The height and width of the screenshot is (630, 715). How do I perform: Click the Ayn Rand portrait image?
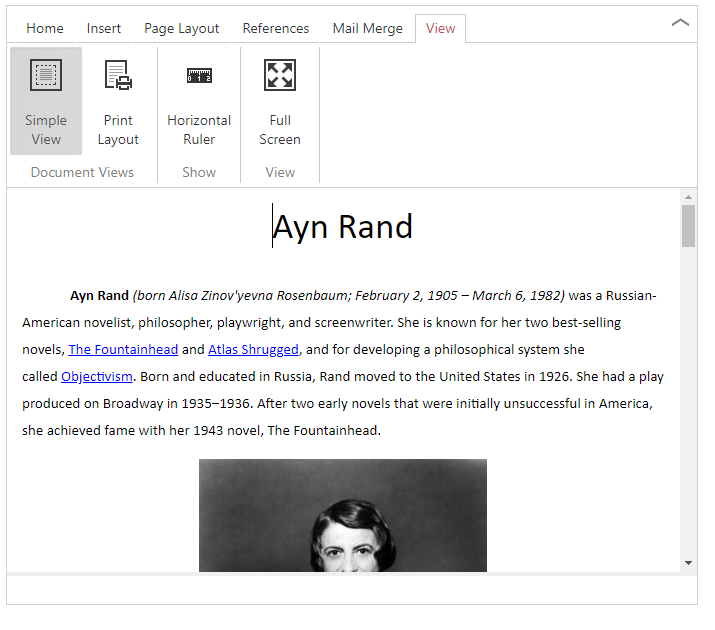[x=343, y=515]
